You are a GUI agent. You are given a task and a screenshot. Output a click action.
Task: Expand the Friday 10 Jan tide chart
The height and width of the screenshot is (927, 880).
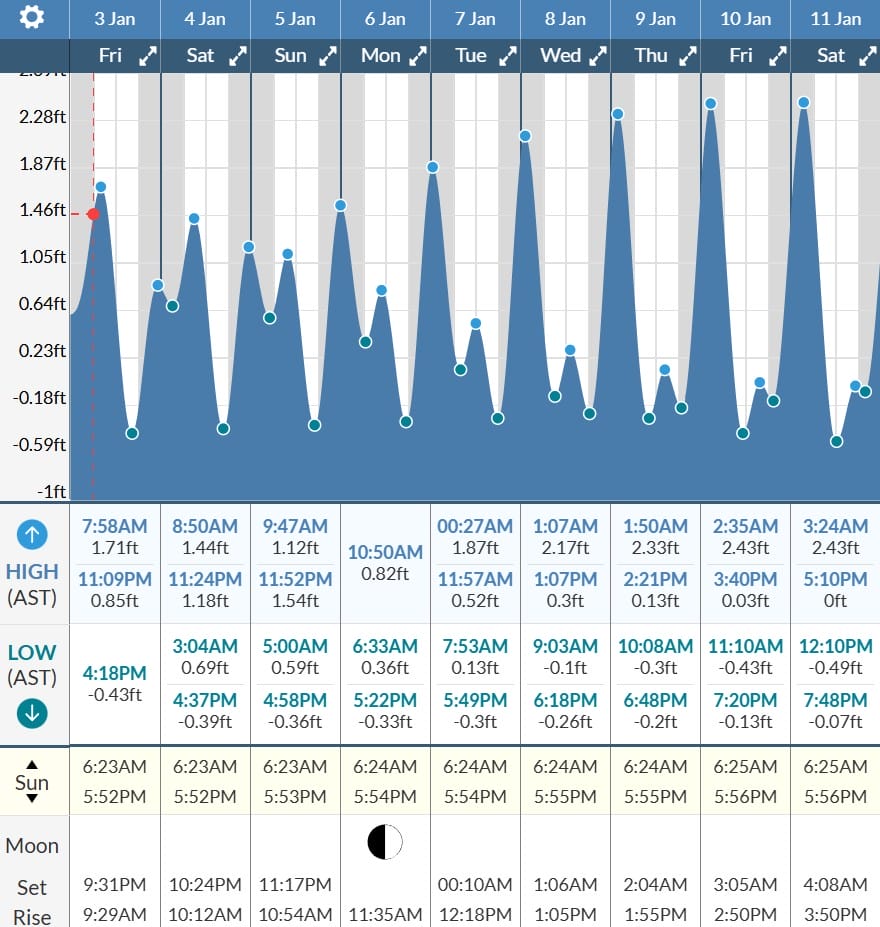click(778, 56)
